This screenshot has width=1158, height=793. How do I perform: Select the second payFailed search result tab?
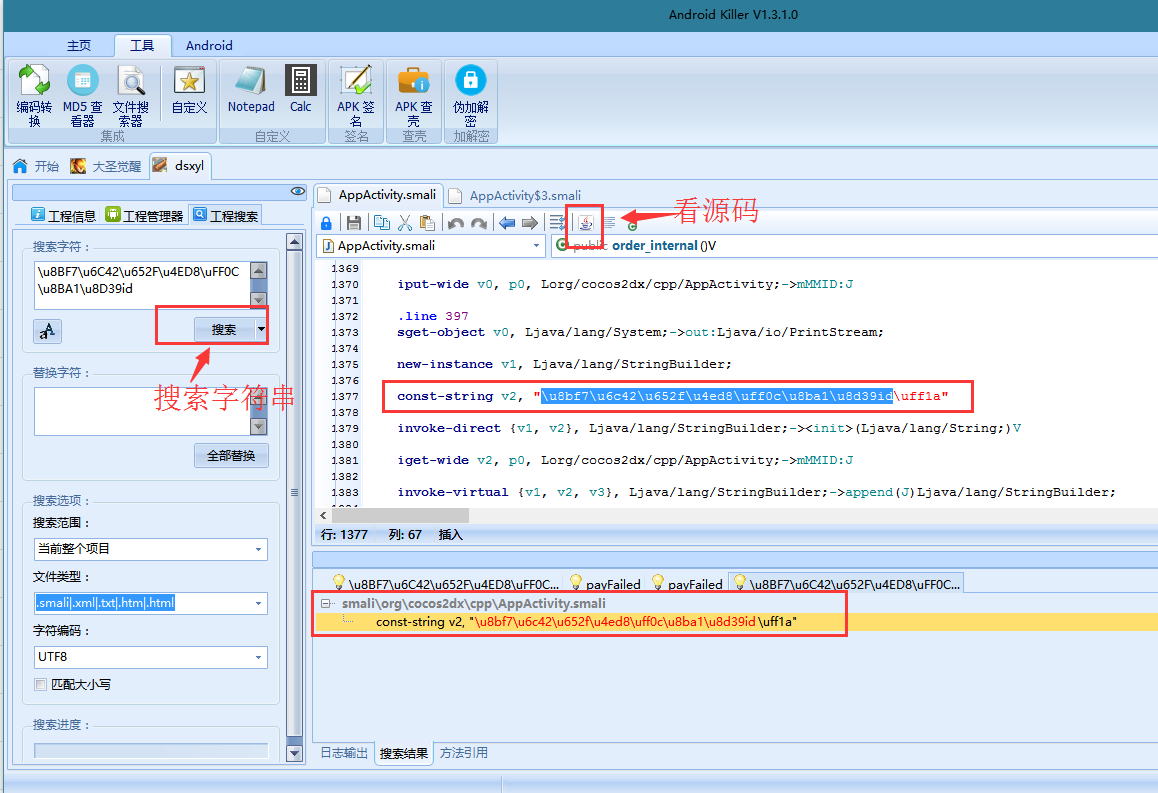coord(688,584)
